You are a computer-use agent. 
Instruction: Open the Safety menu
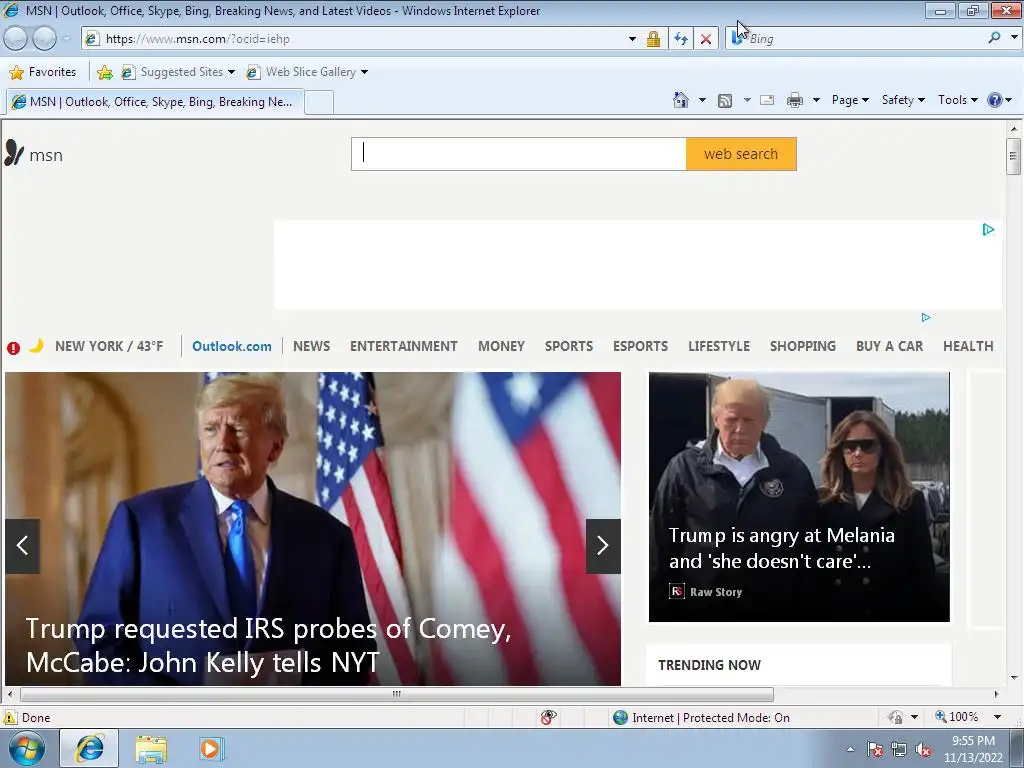tap(903, 100)
